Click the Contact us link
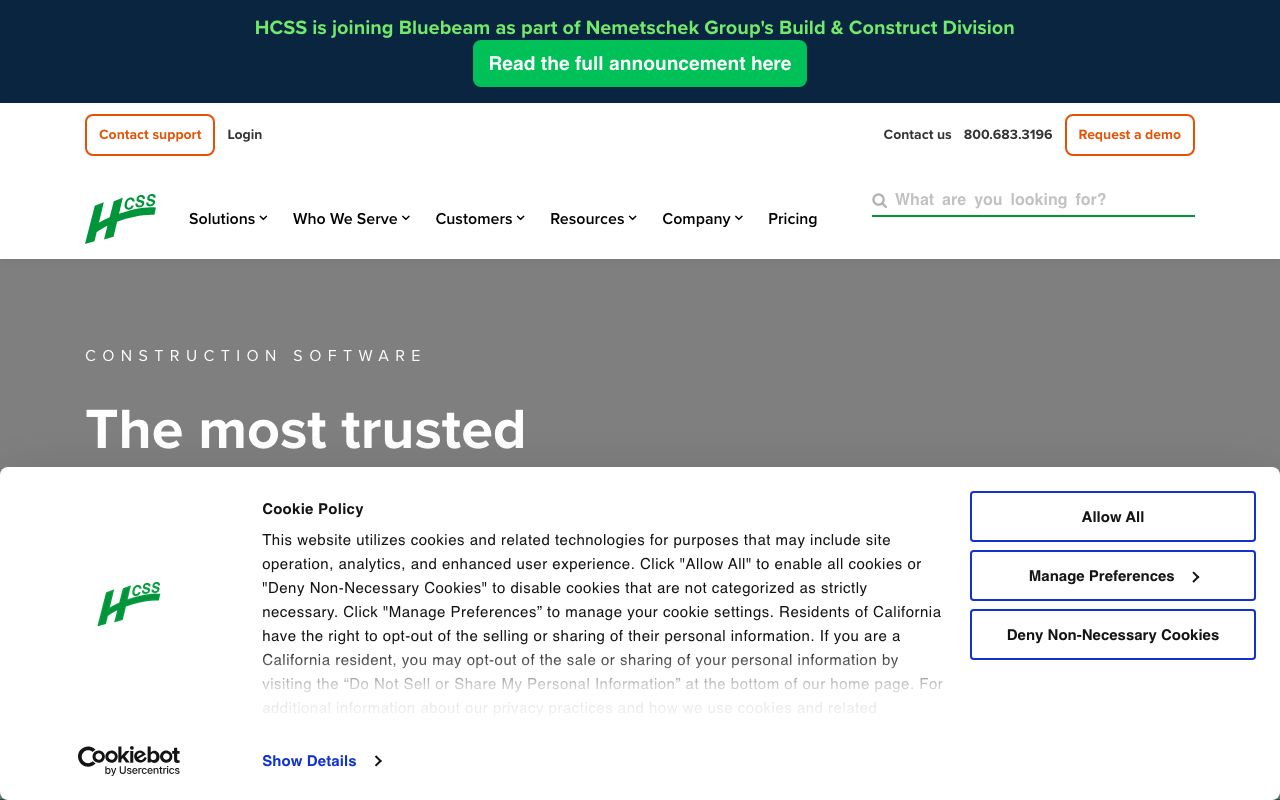Image resolution: width=1280 pixels, height=800 pixels. click(917, 135)
